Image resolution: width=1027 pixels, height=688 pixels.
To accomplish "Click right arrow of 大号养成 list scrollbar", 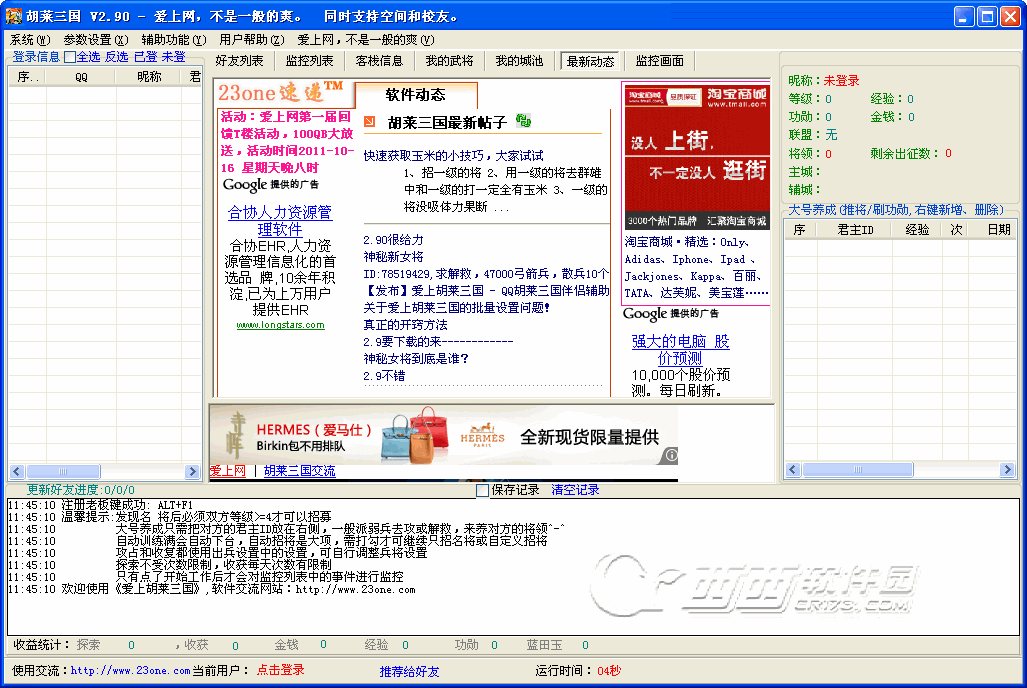I will point(1007,469).
